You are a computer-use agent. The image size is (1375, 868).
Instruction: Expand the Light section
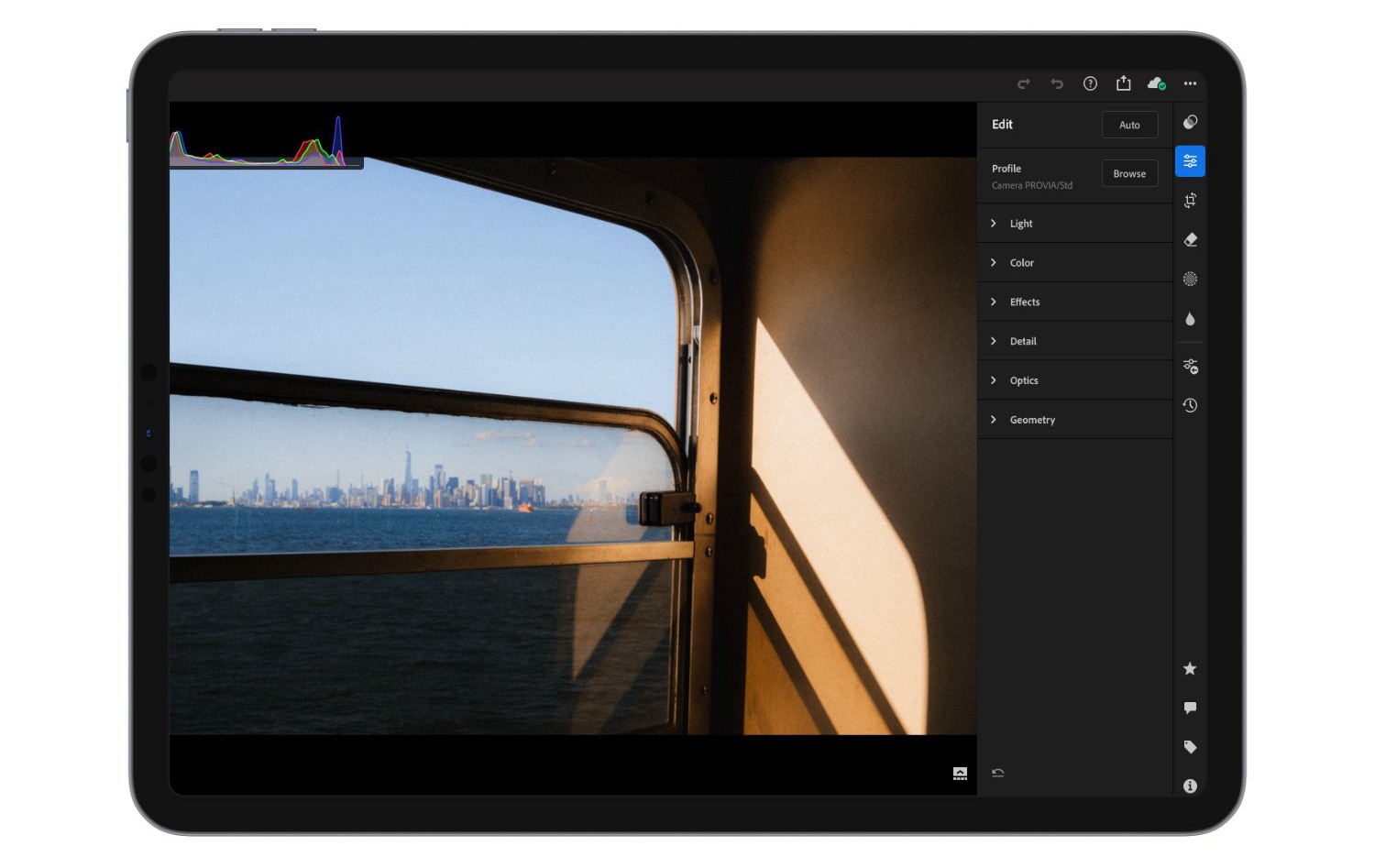click(x=1020, y=224)
